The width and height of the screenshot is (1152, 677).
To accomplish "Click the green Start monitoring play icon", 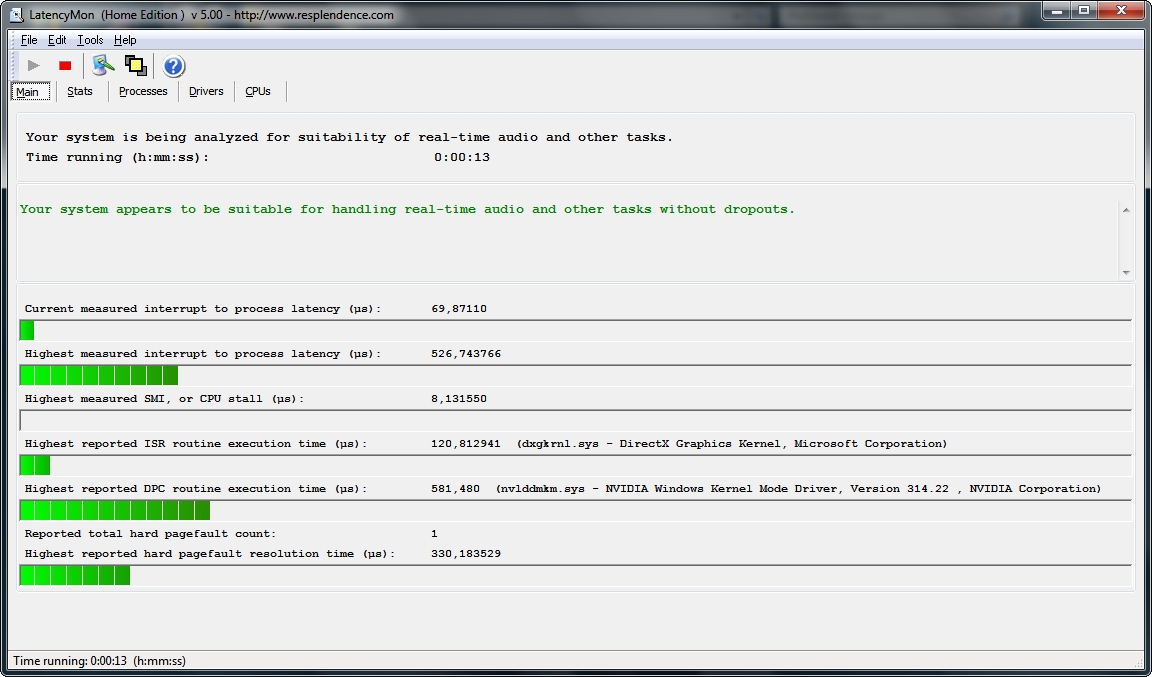I will click(x=33, y=65).
